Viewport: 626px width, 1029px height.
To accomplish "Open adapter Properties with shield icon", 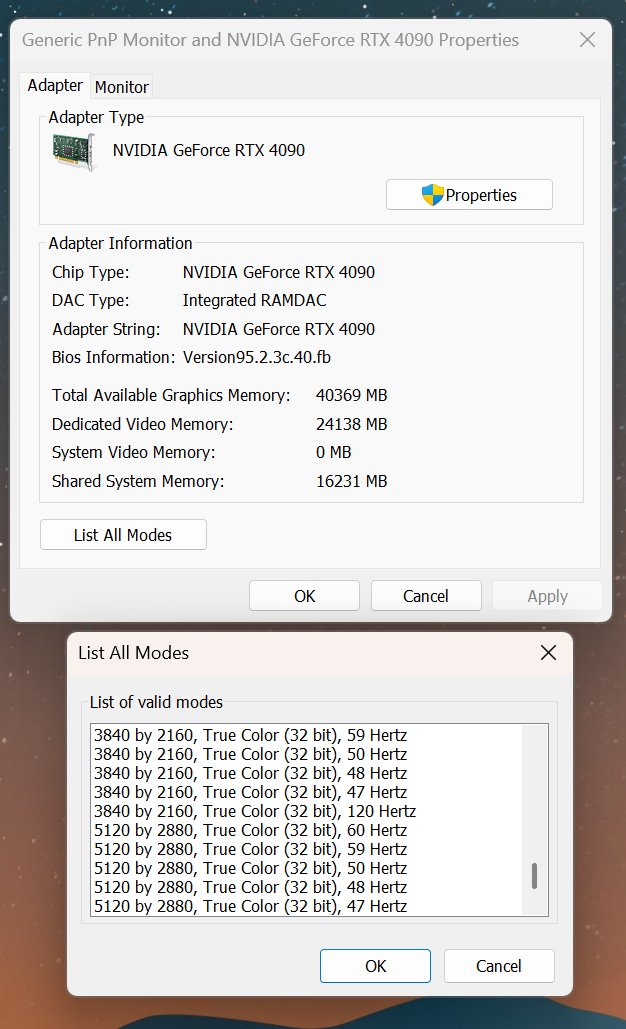I will pos(469,195).
